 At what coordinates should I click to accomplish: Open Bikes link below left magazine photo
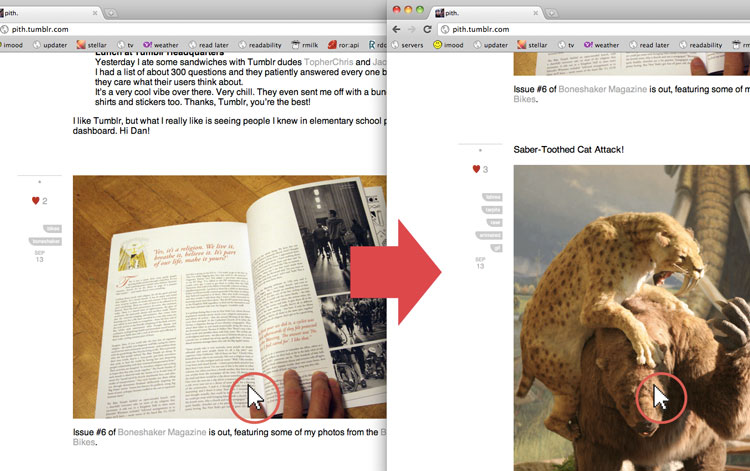pyautogui.click(x=84, y=442)
